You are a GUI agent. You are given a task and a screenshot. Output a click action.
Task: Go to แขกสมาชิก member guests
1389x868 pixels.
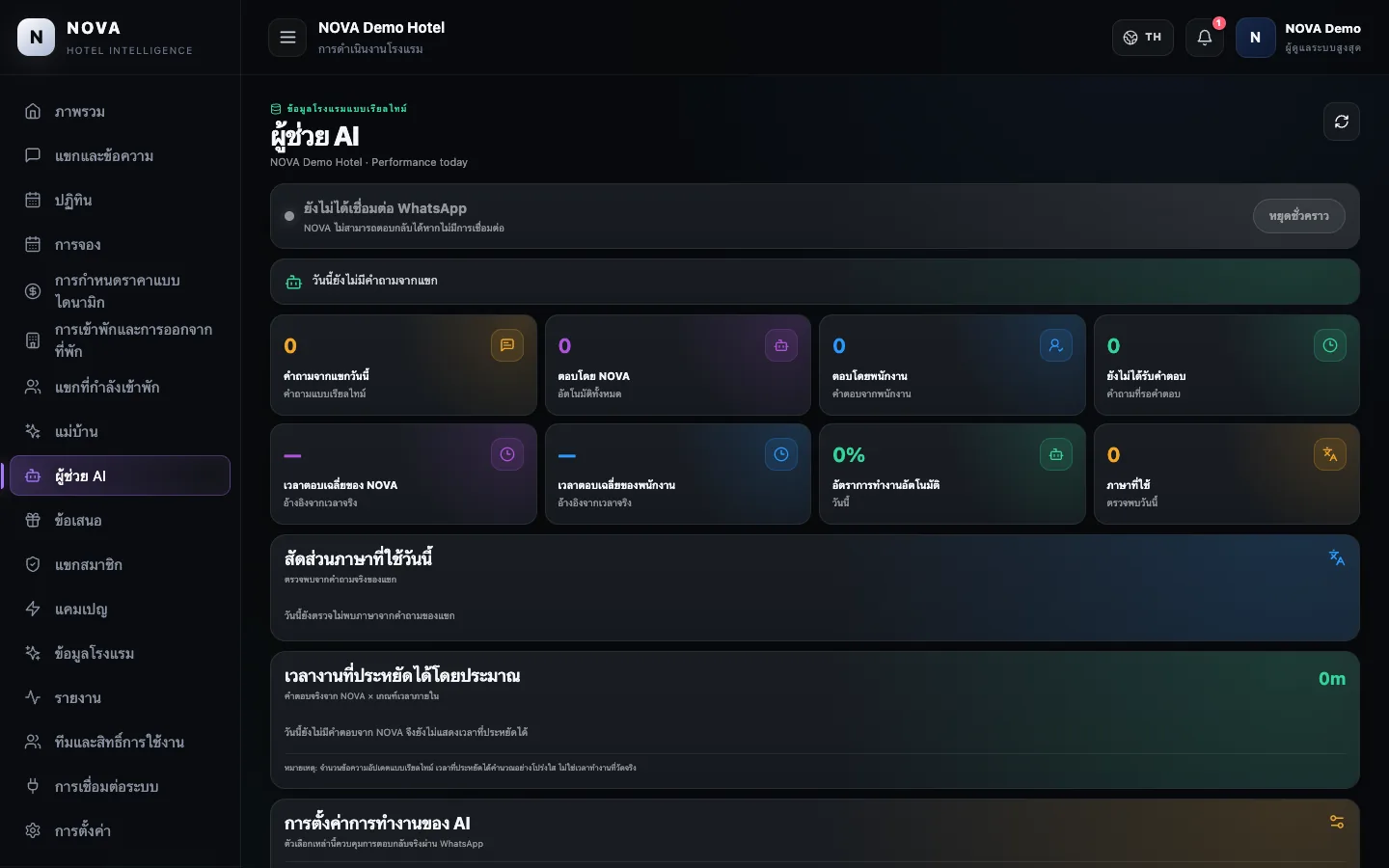coord(120,565)
